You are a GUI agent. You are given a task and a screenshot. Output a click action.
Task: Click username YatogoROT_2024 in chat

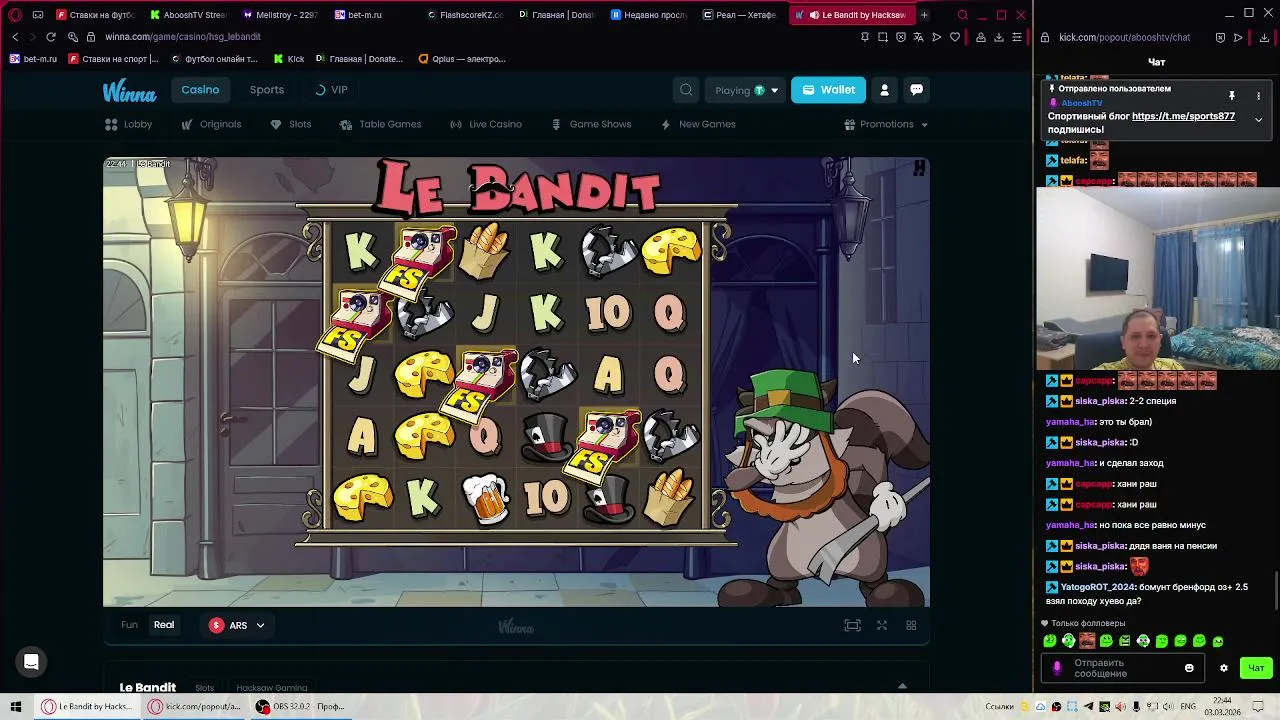1098,587
